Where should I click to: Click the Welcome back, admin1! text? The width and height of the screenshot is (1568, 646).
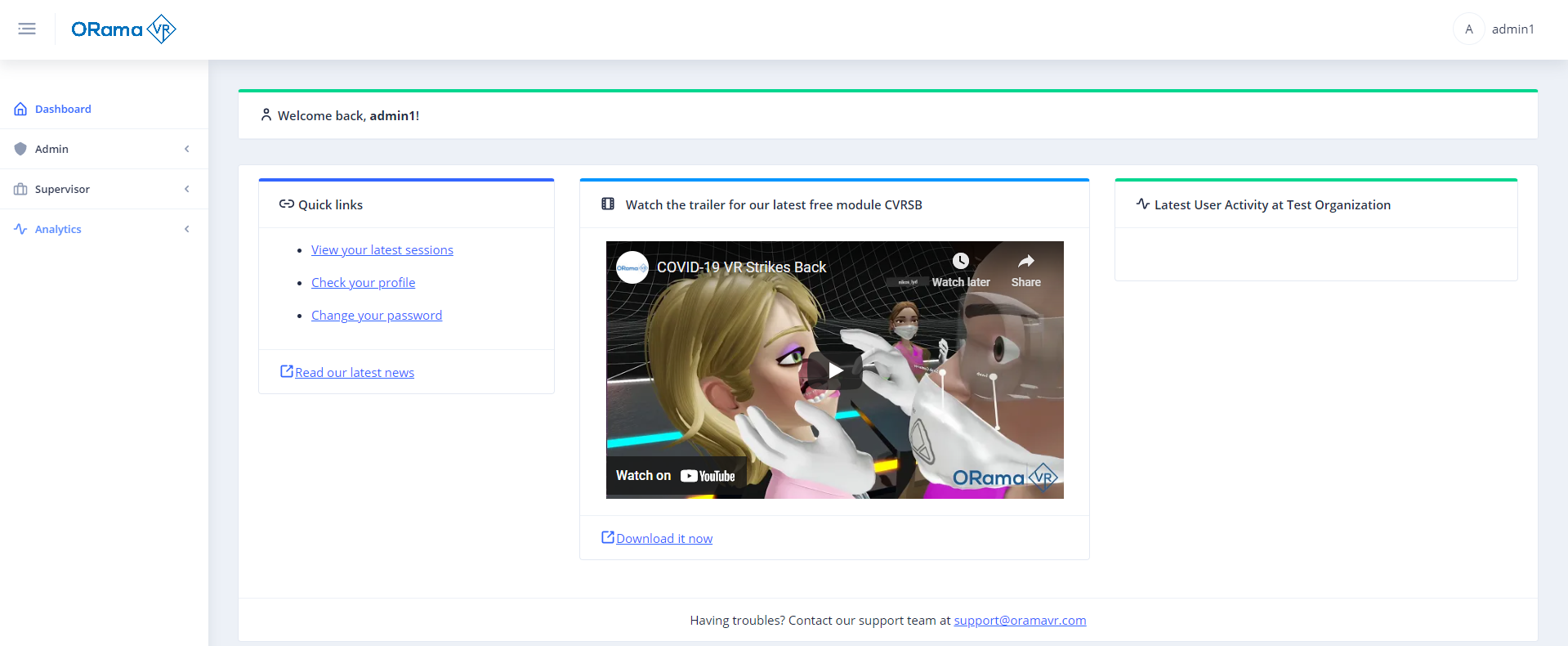[349, 116]
